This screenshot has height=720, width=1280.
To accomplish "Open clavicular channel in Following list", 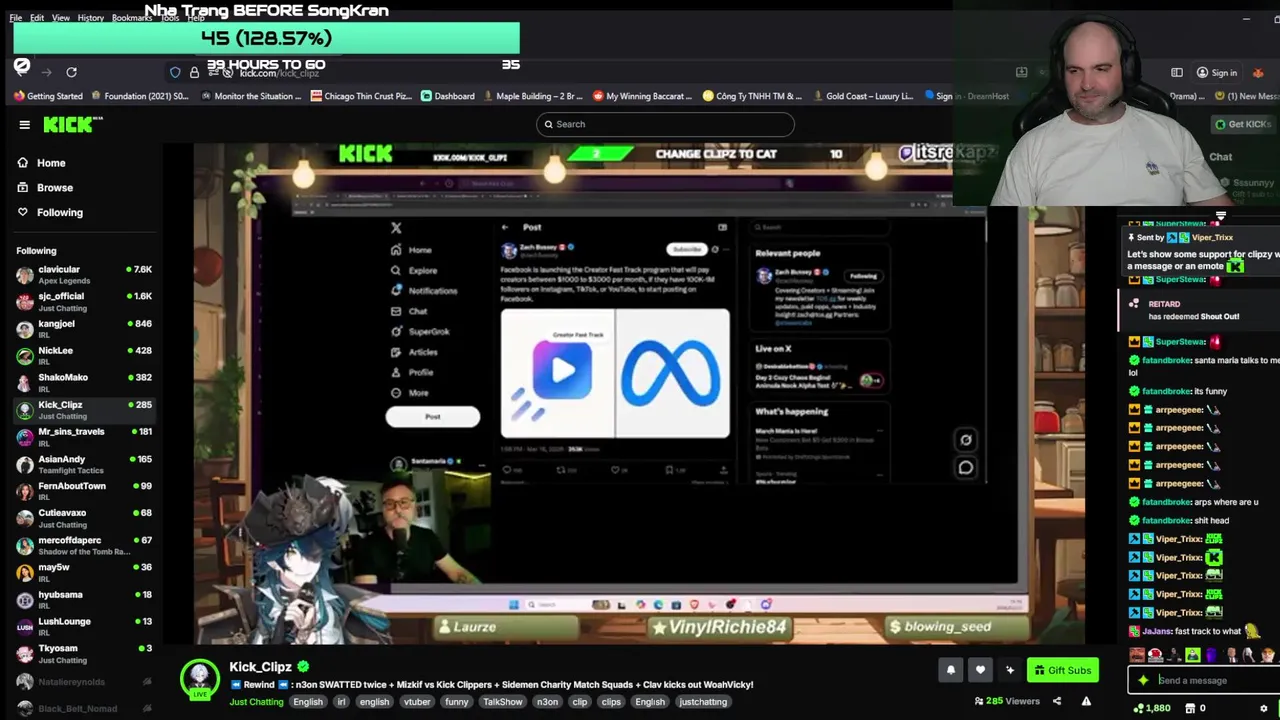I will [x=84, y=274].
